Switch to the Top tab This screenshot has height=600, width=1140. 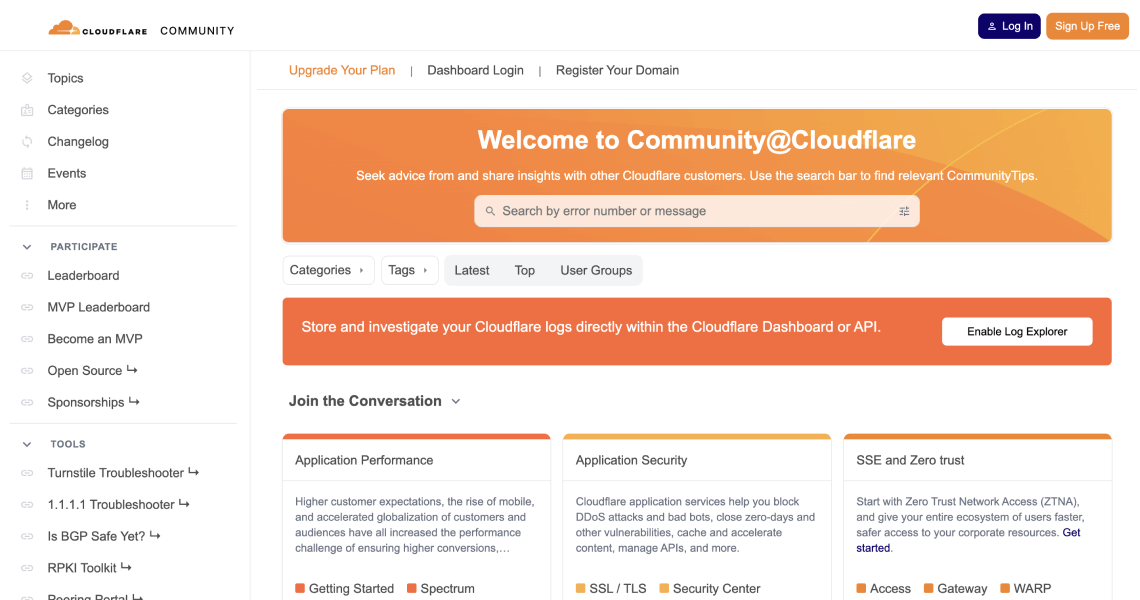point(524,270)
